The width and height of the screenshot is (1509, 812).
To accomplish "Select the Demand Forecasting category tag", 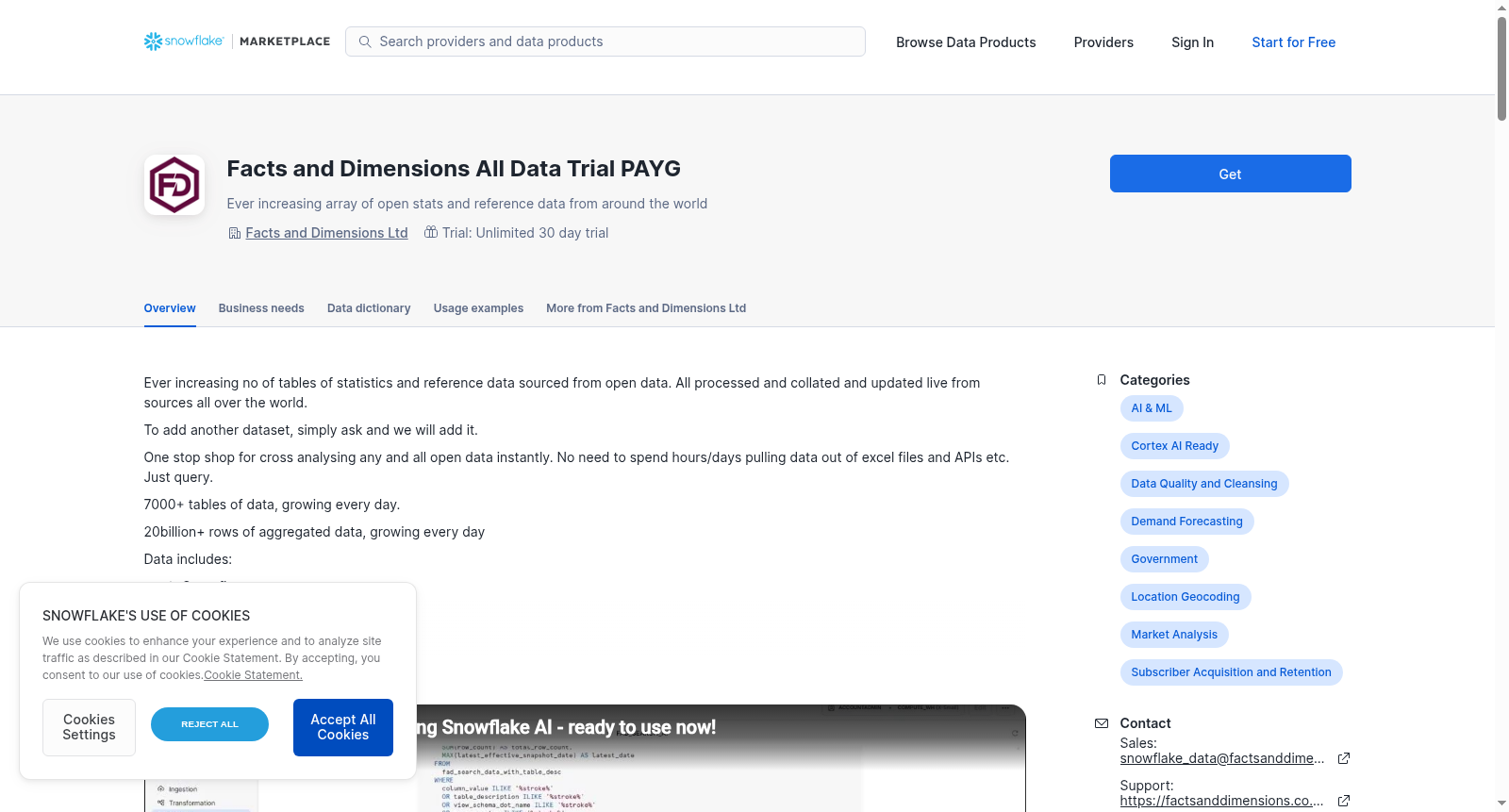I will (1186, 522).
